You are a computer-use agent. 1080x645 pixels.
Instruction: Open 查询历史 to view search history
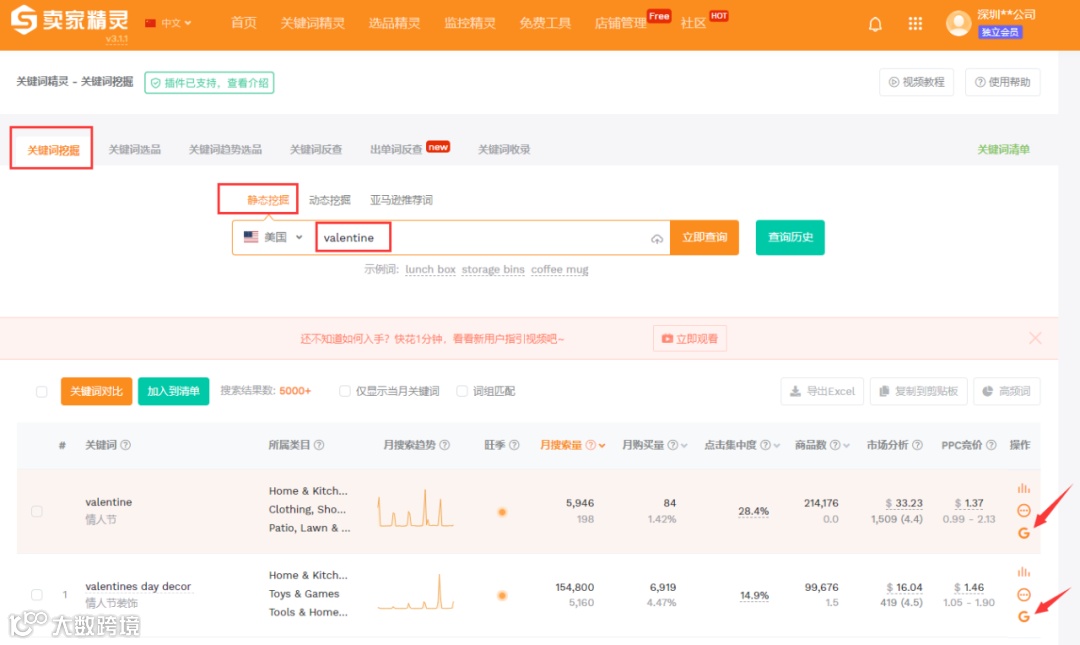tap(789, 237)
